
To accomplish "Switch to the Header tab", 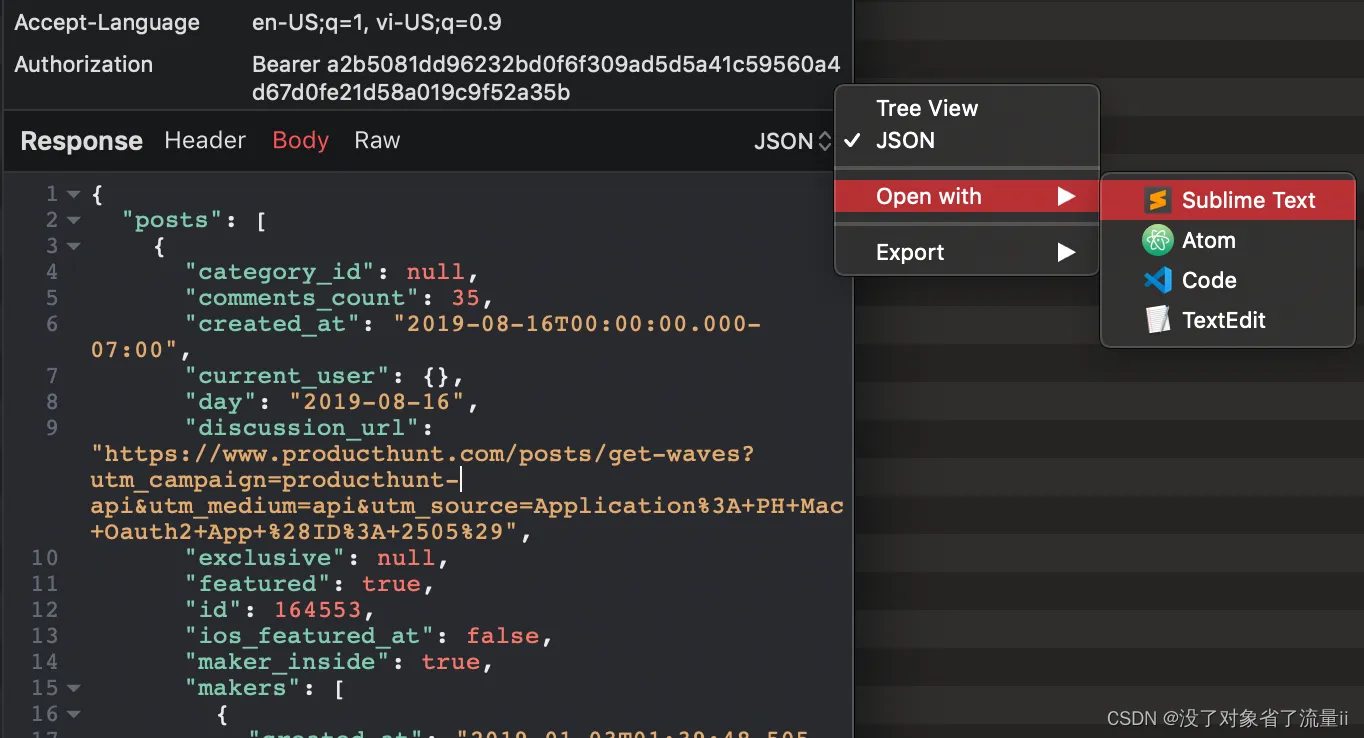I will click(205, 141).
